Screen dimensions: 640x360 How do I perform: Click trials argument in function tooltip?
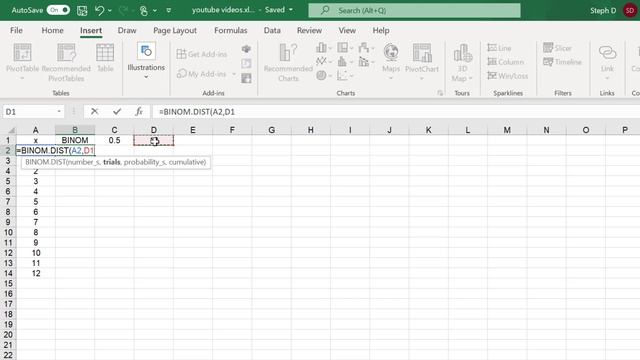coord(111,162)
